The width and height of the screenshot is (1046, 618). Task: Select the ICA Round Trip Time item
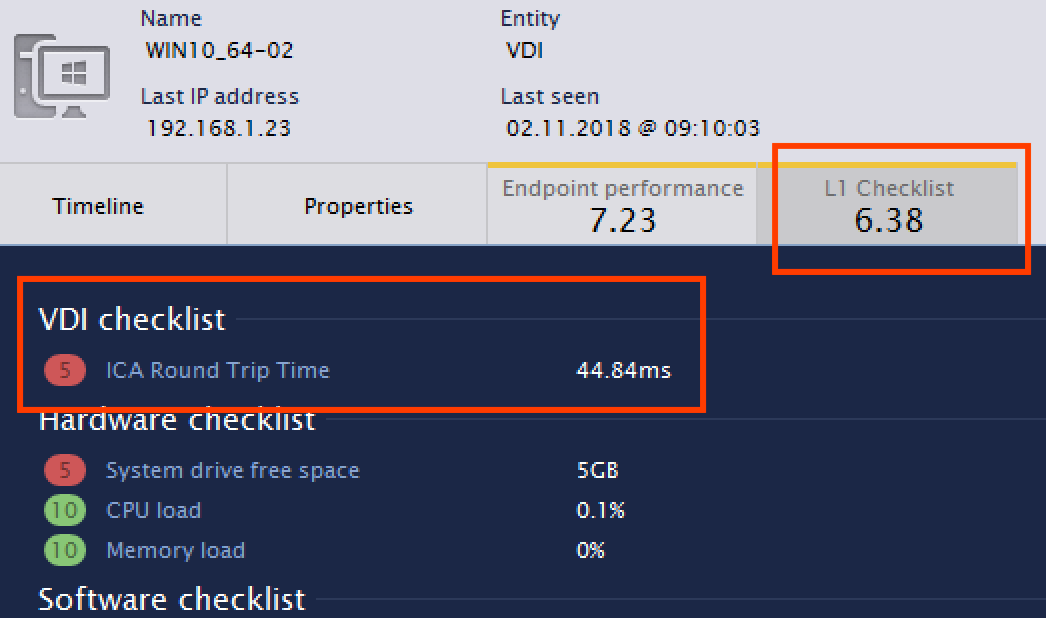[x=217, y=371]
